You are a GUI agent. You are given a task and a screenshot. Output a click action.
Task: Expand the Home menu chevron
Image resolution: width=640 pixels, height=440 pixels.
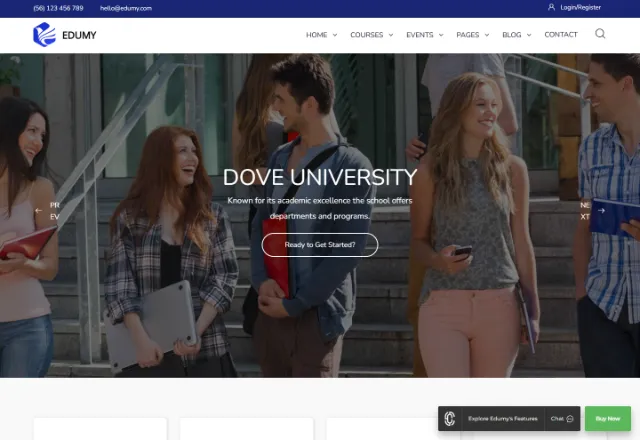[335, 35]
